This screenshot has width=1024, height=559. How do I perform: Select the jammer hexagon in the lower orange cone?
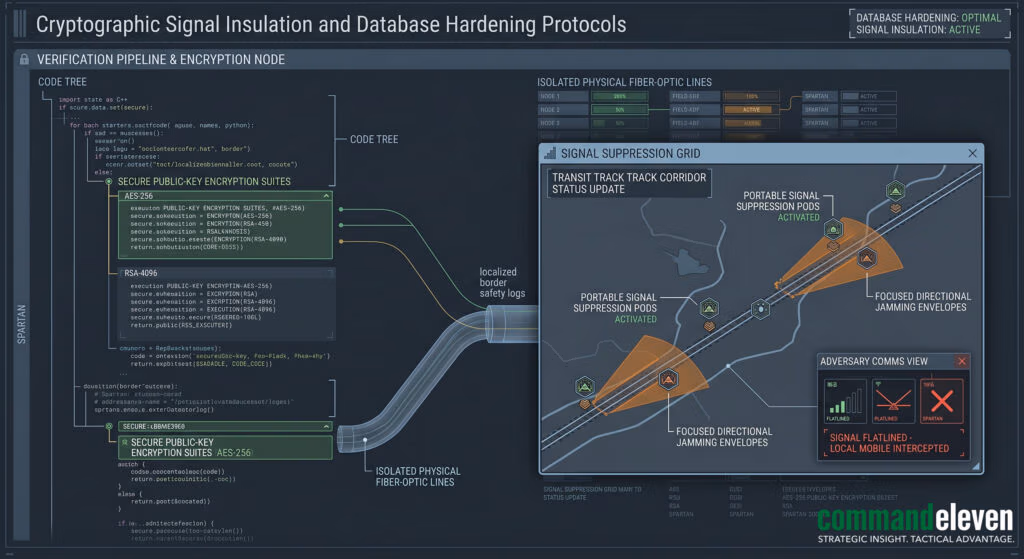tap(667, 379)
